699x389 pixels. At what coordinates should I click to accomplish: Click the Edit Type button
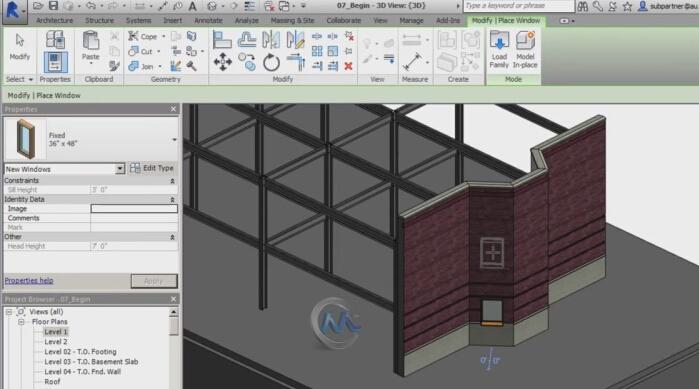pos(152,168)
